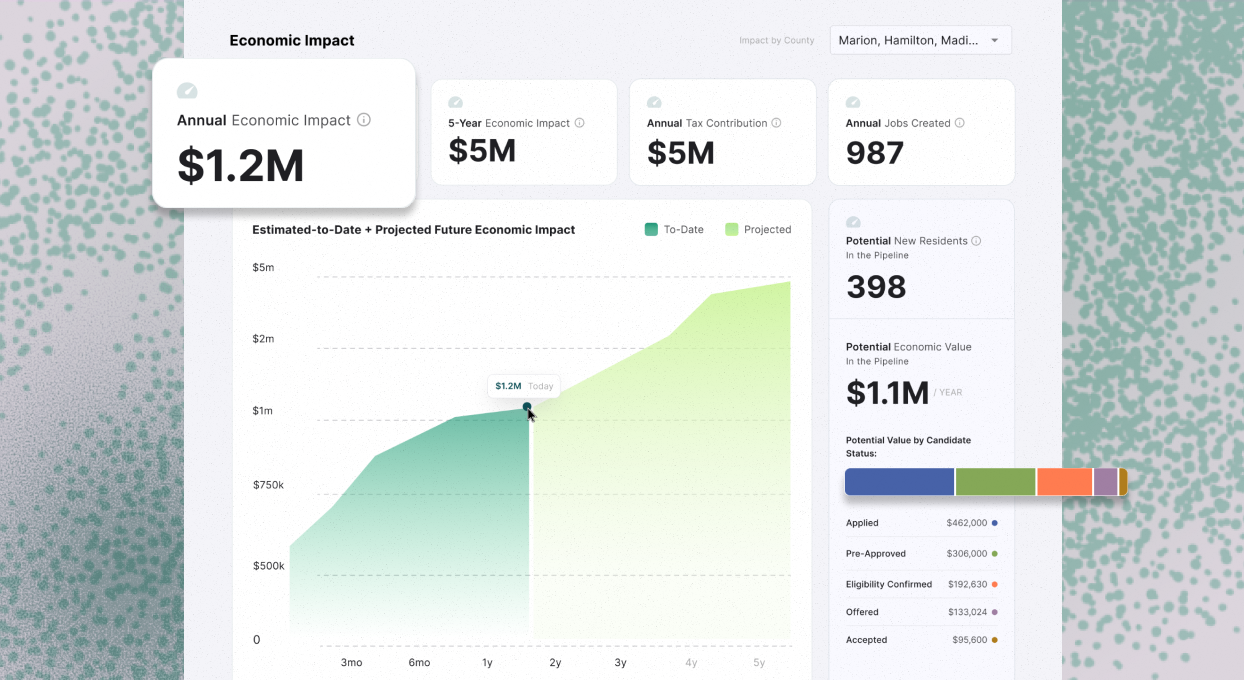The width and height of the screenshot is (1244, 680).
Task: Click the dropdown arrow in county selector
Action: click(x=994, y=40)
